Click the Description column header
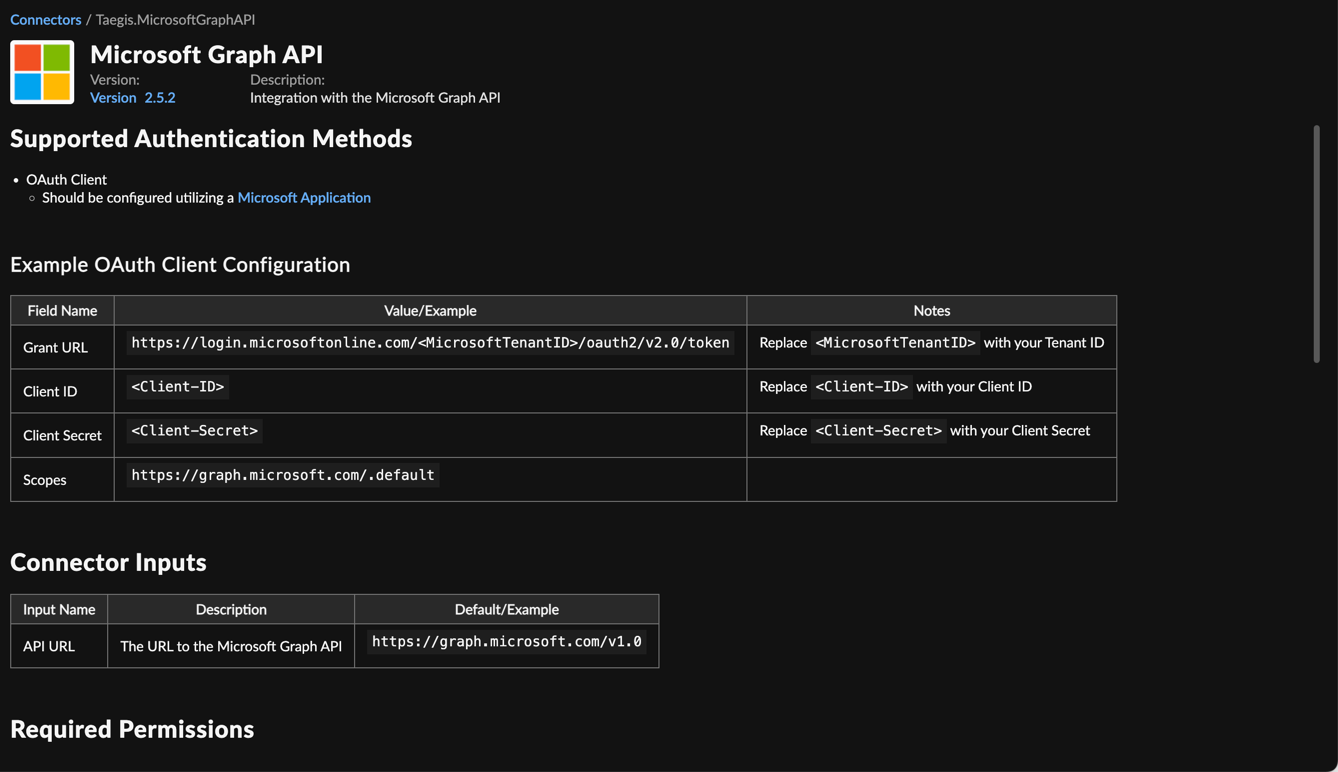The height and width of the screenshot is (772, 1338). (231, 609)
